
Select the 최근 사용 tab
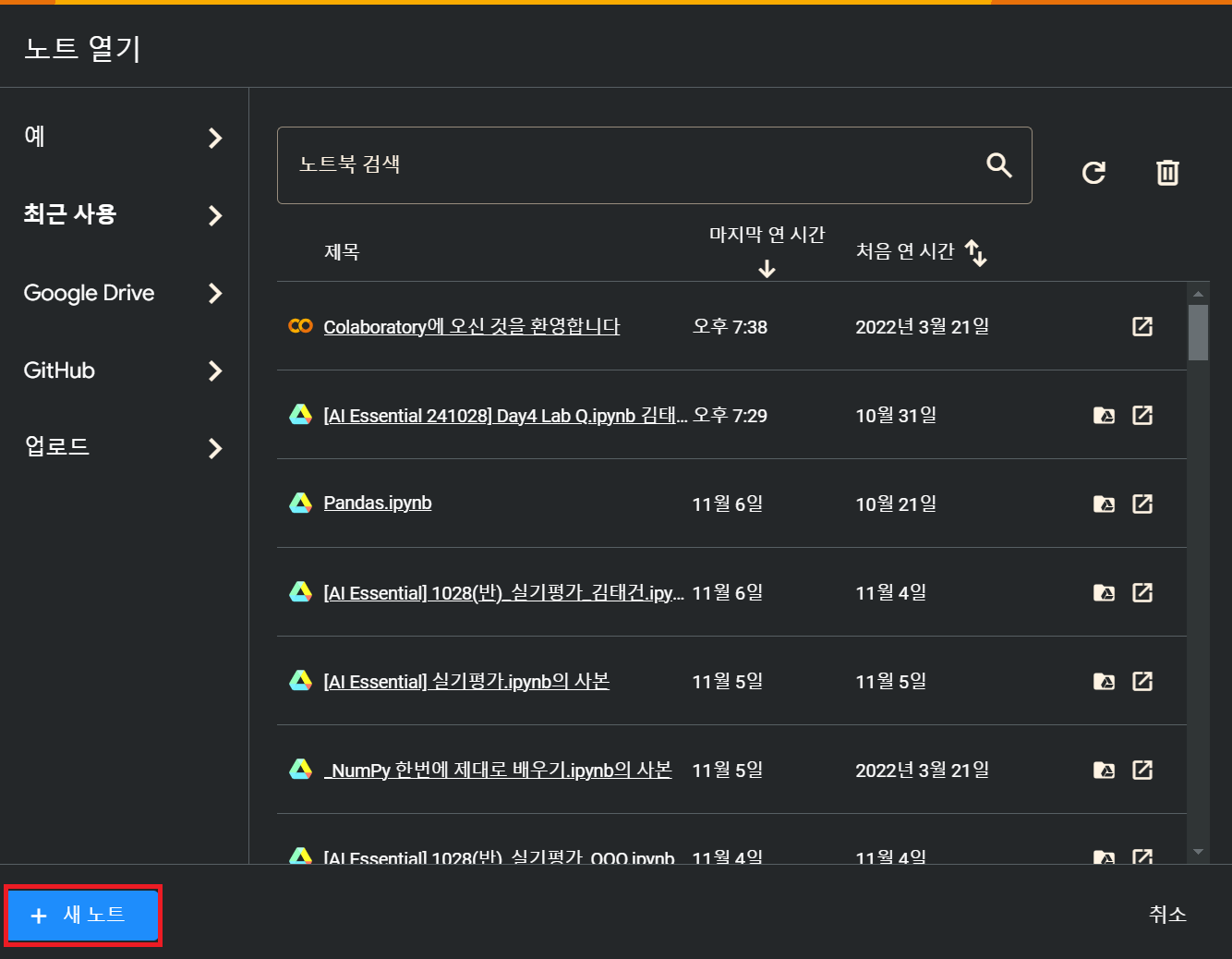pyautogui.click(x=70, y=214)
